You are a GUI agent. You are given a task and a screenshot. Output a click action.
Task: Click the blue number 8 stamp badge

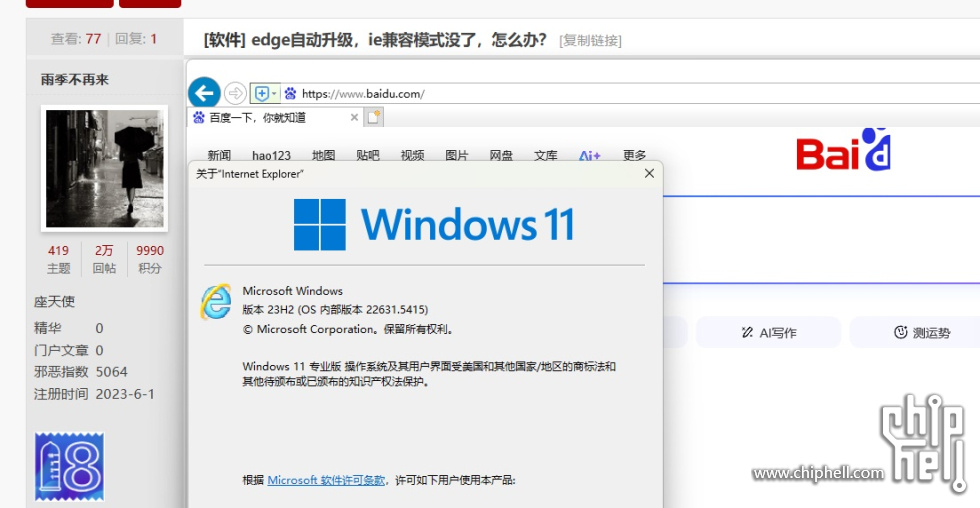[69, 467]
